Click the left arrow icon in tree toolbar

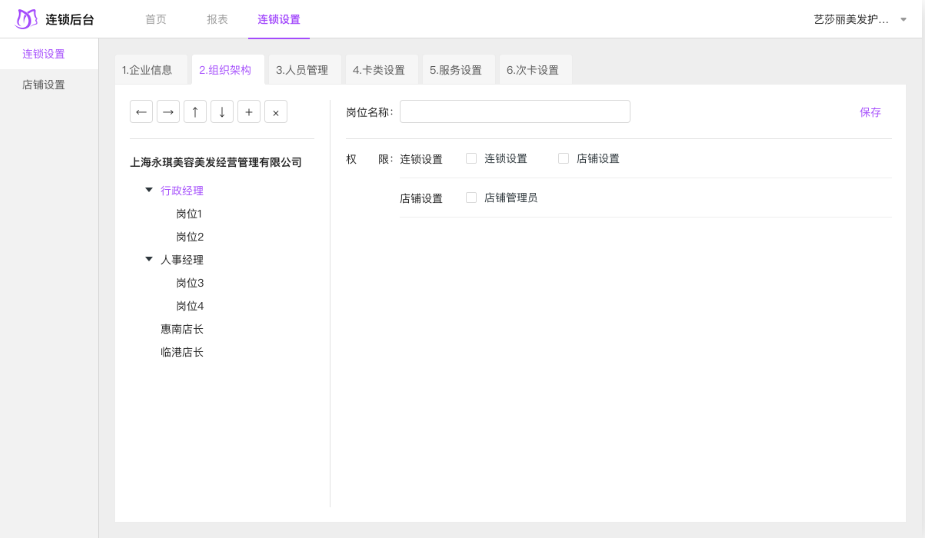coord(142,112)
